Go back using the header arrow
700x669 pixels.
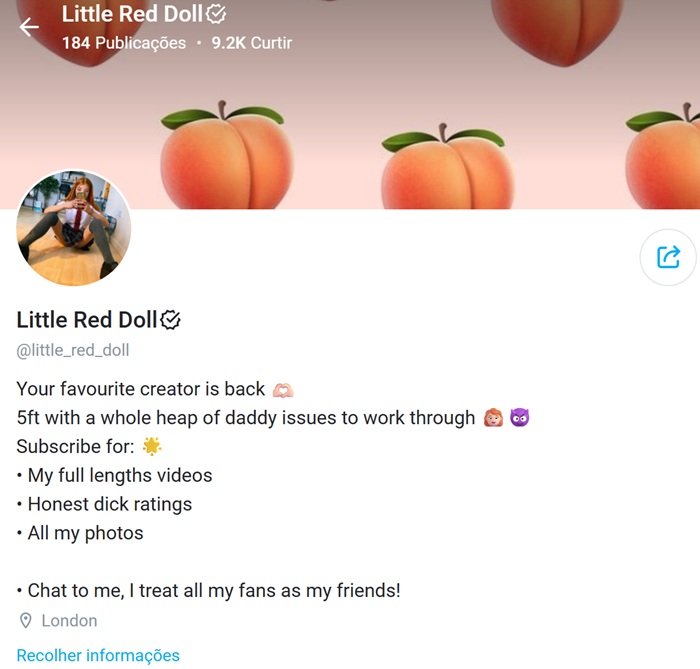(29, 27)
